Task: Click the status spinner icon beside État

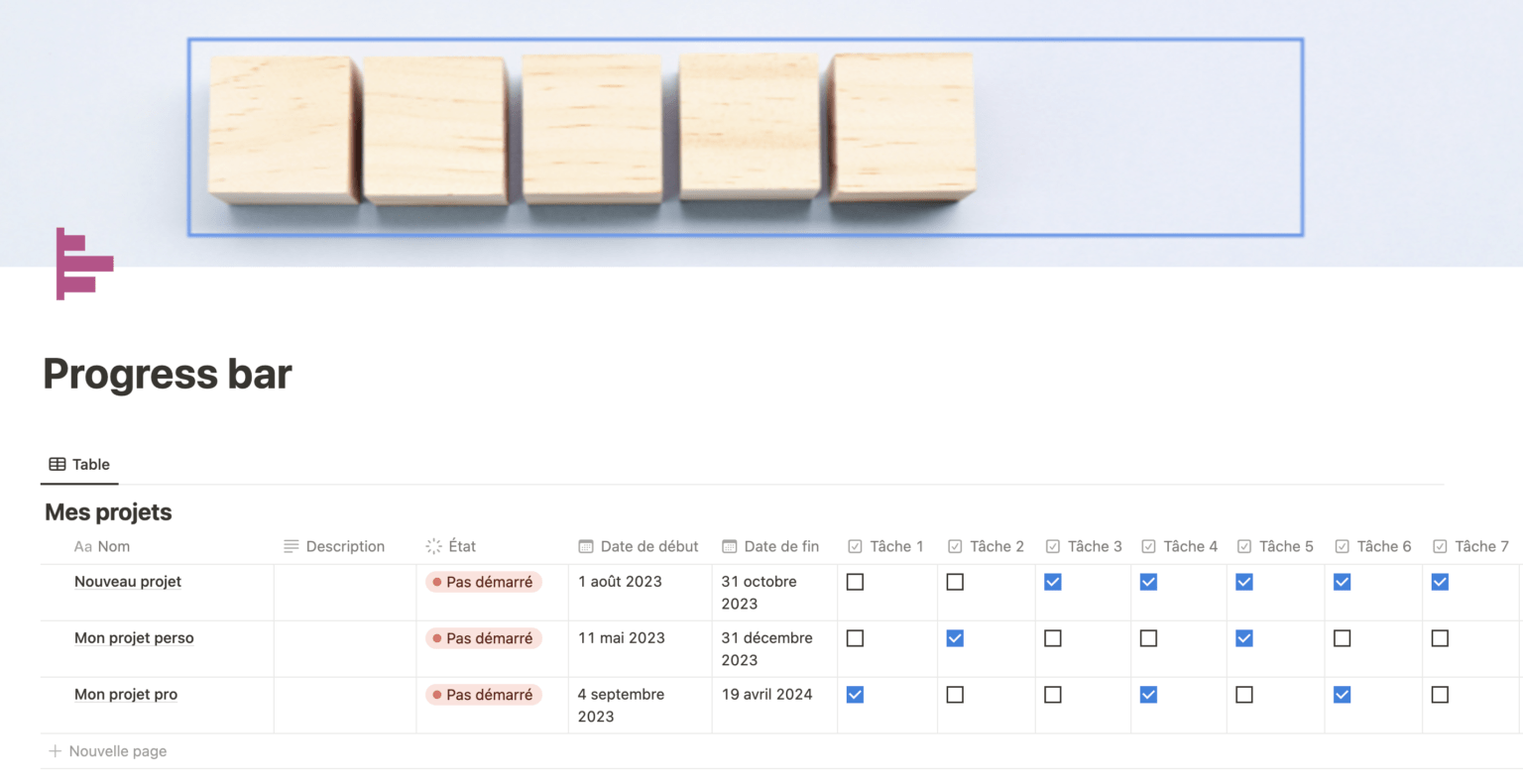Action: pyautogui.click(x=433, y=546)
